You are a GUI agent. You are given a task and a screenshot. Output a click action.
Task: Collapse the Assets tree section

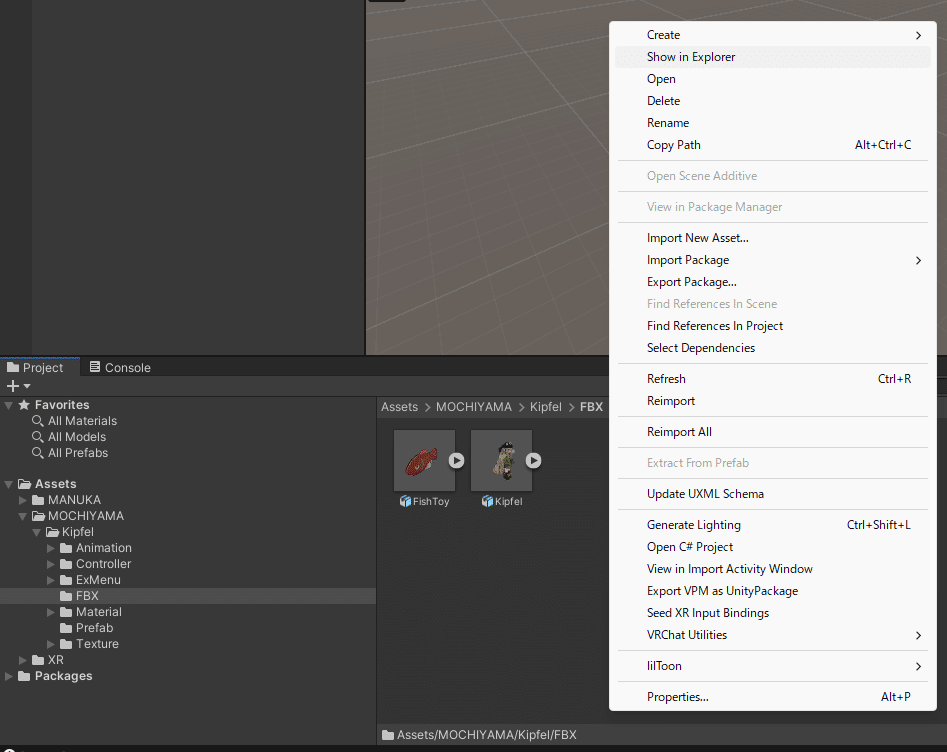pyautogui.click(x=7, y=483)
